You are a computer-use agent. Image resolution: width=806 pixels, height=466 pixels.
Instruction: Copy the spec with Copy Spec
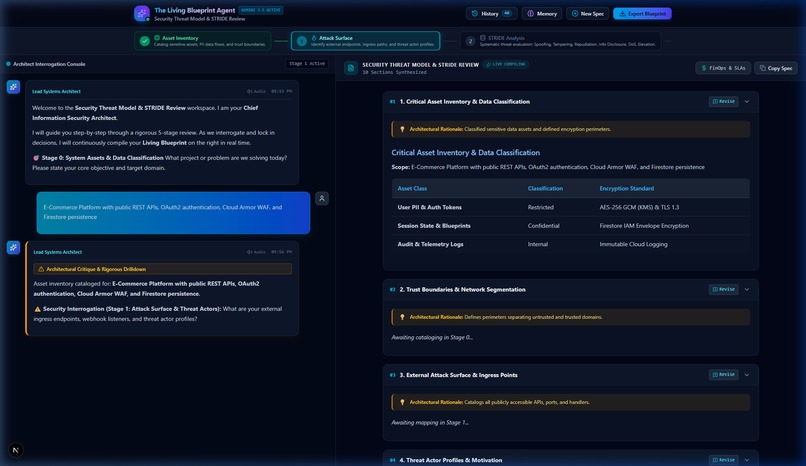pos(776,68)
